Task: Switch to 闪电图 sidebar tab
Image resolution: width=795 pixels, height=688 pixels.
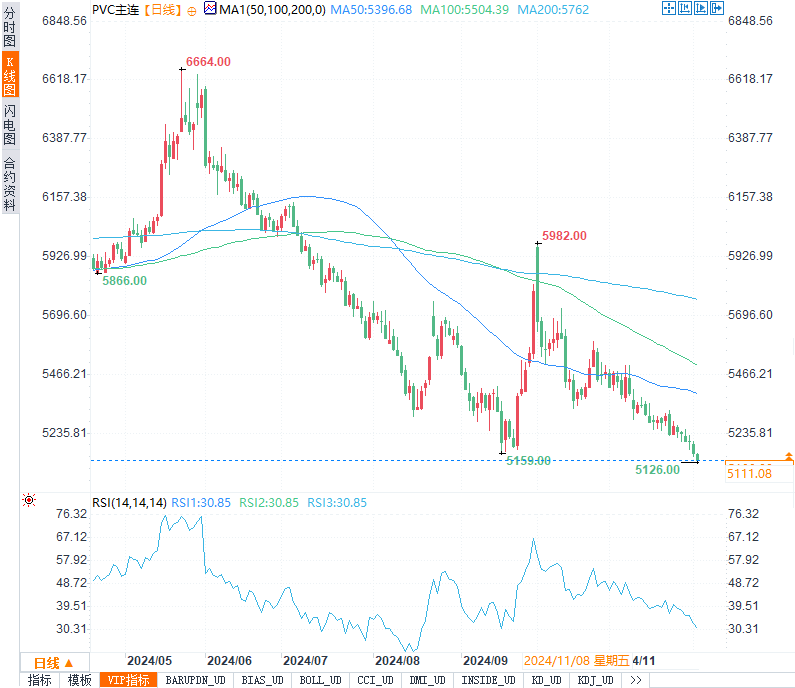Action: point(9,125)
